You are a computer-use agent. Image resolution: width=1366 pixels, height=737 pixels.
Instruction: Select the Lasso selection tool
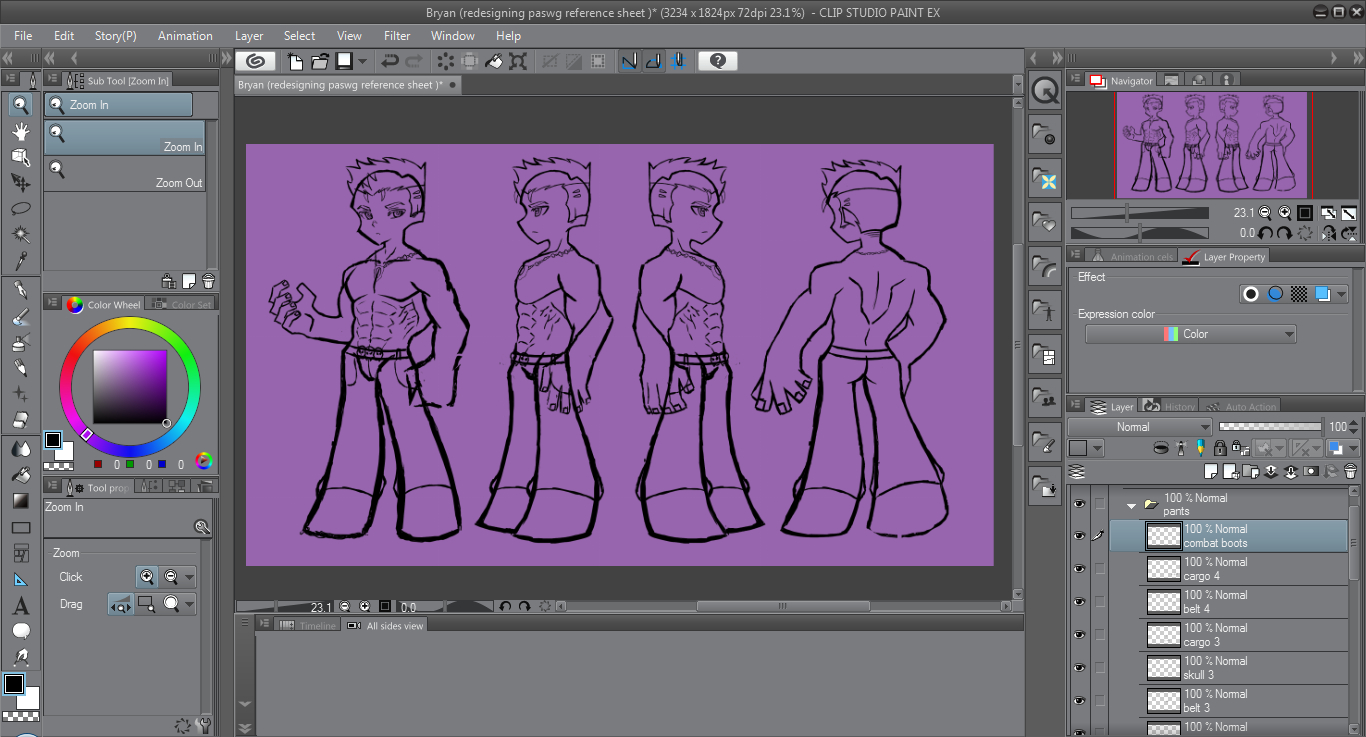click(x=20, y=209)
